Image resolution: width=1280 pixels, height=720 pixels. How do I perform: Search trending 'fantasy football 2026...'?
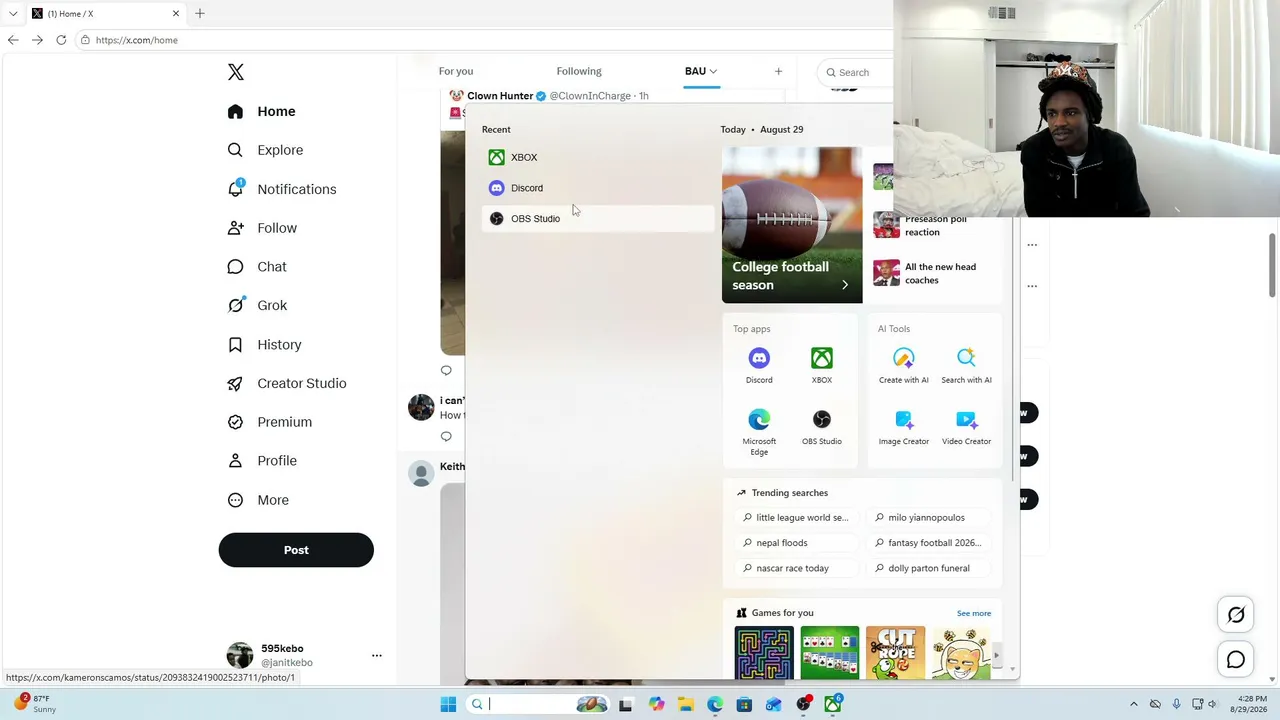click(x=930, y=543)
